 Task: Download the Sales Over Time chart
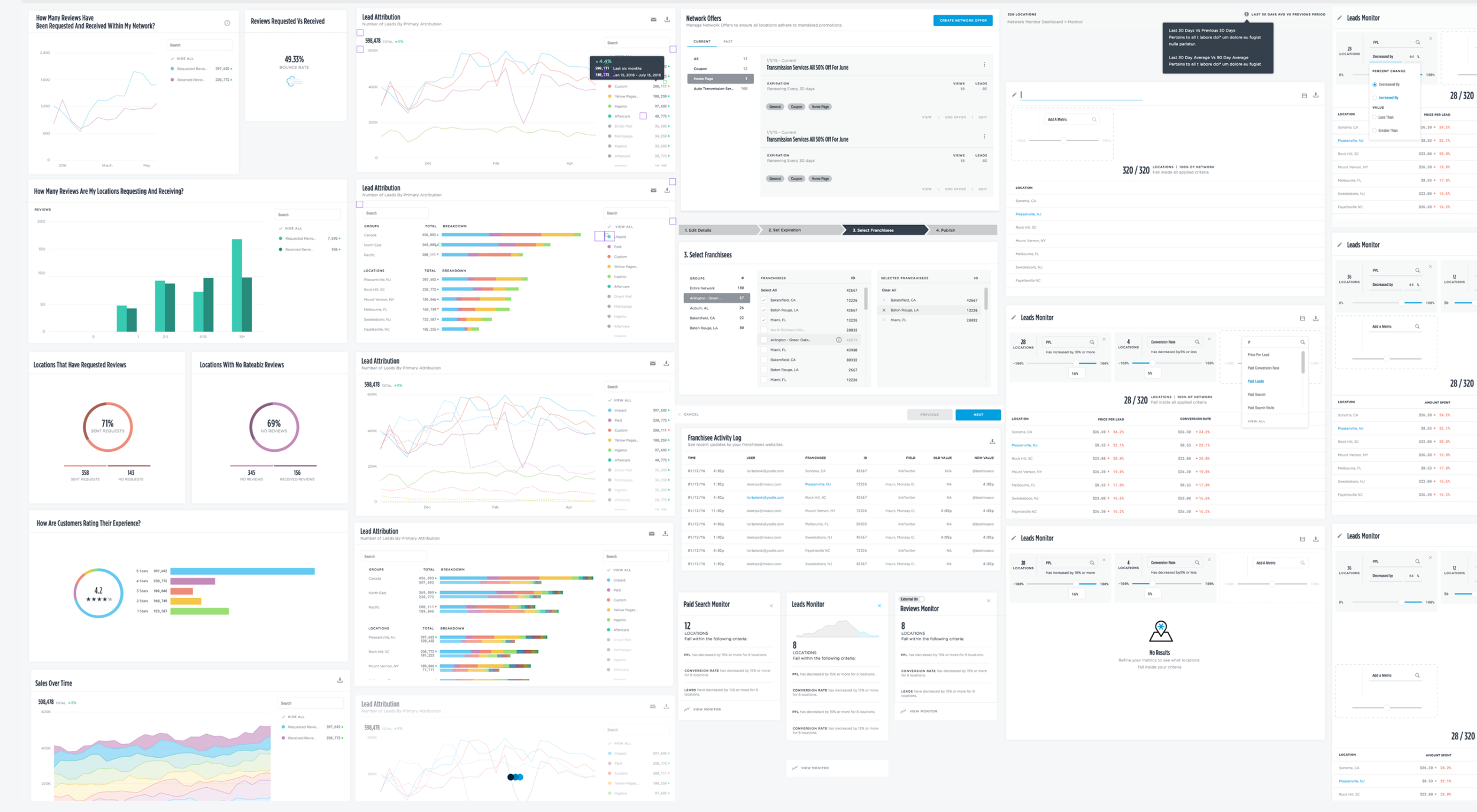(340, 680)
